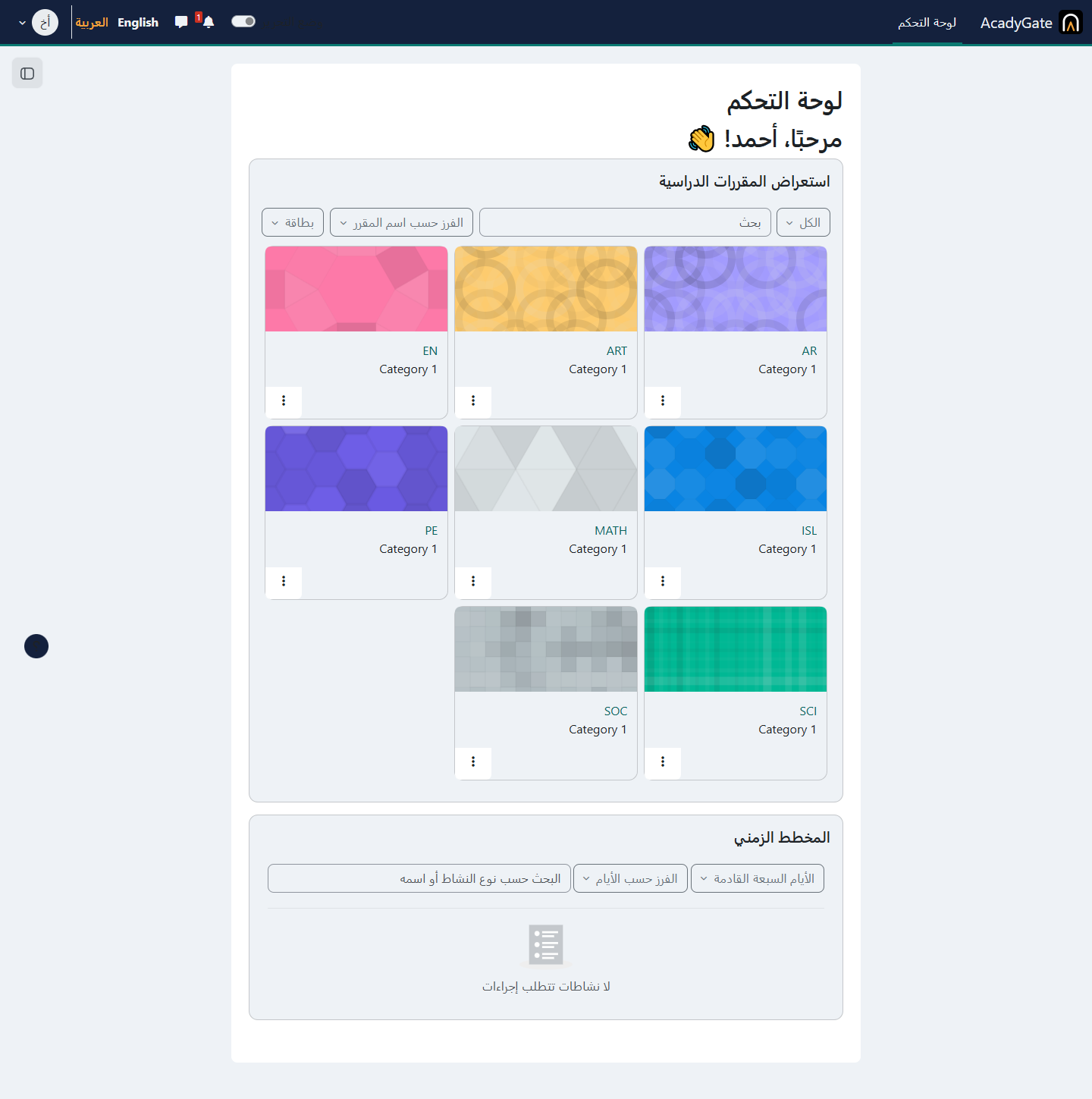Click the AcadyGate brand name
Screen dimensions: 1092x1099
[x=1016, y=23]
